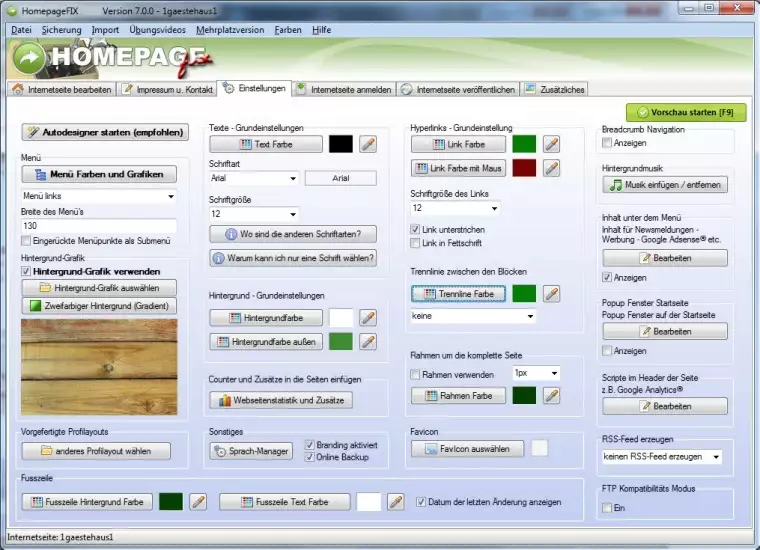The image size is (760, 550).
Task: Click eyedropper for Fusszeile Hintergrund Farbe
Action: (198, 502)
